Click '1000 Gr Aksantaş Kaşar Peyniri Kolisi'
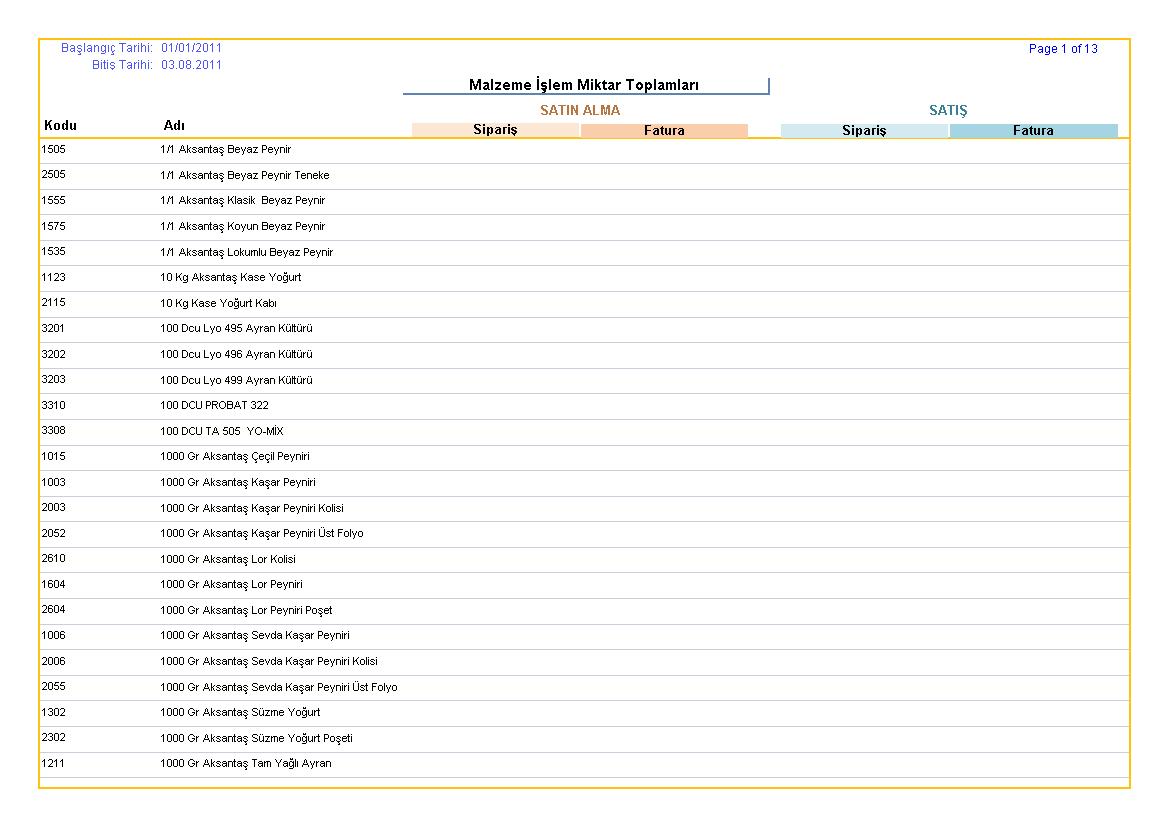Image resolution: width=1169 pixels, height=826 pixels. point(252,508)
